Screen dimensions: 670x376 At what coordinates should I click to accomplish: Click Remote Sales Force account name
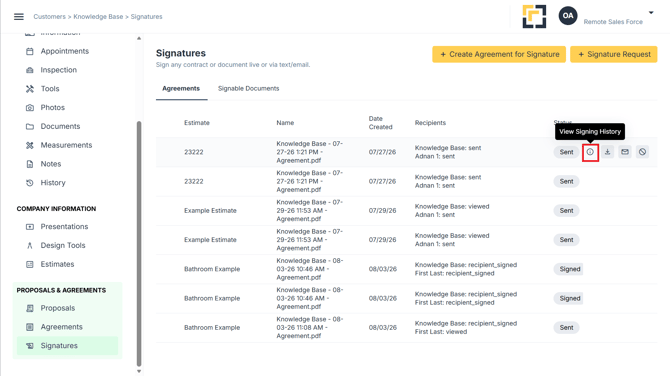pos(613,22)
